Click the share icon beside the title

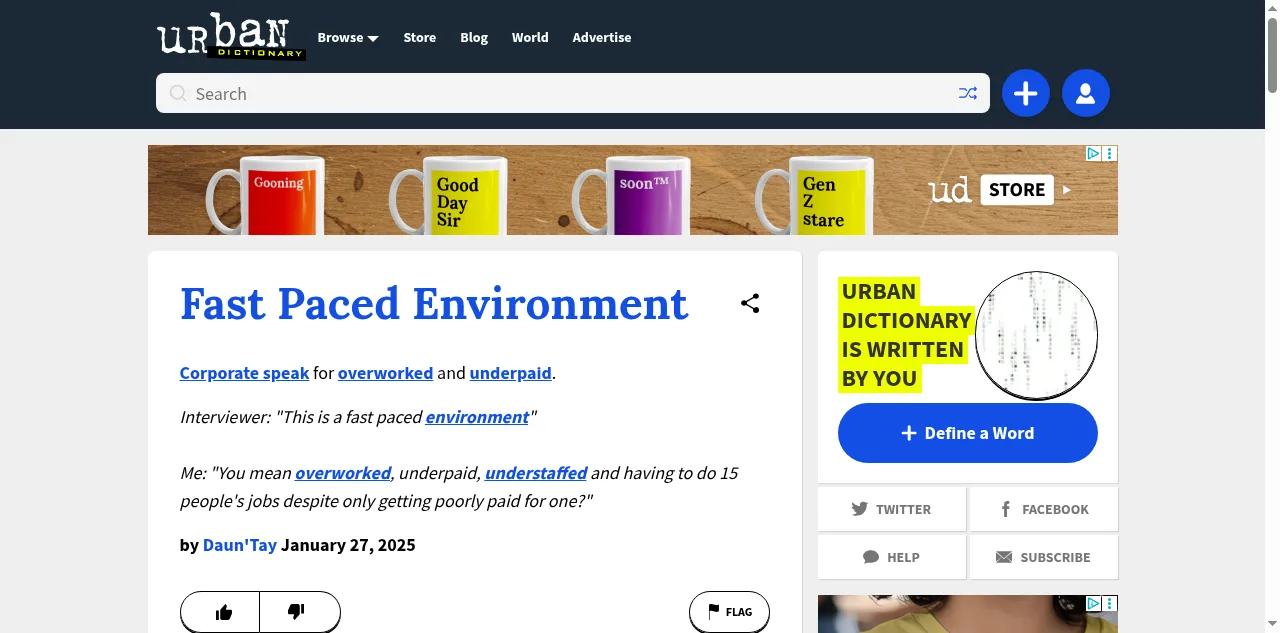point(750,304)
